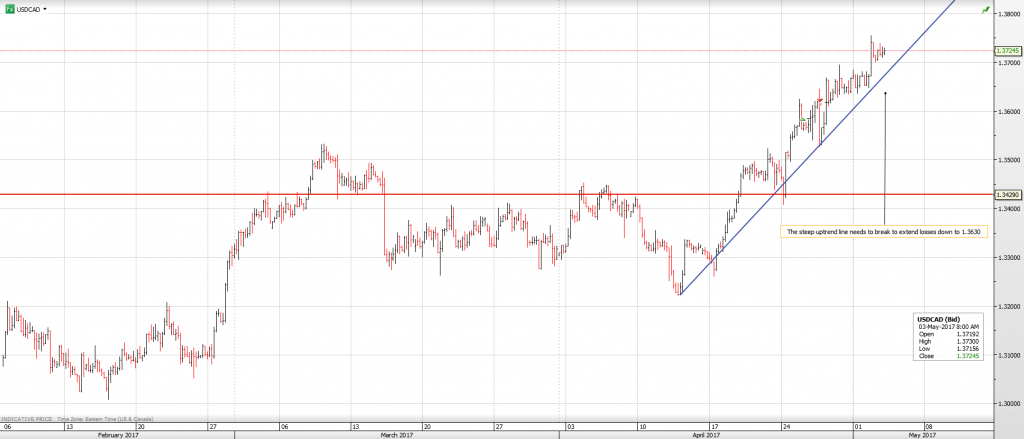
Task: Click the 1.30000 price axis label
Action: coord(1007,404)
